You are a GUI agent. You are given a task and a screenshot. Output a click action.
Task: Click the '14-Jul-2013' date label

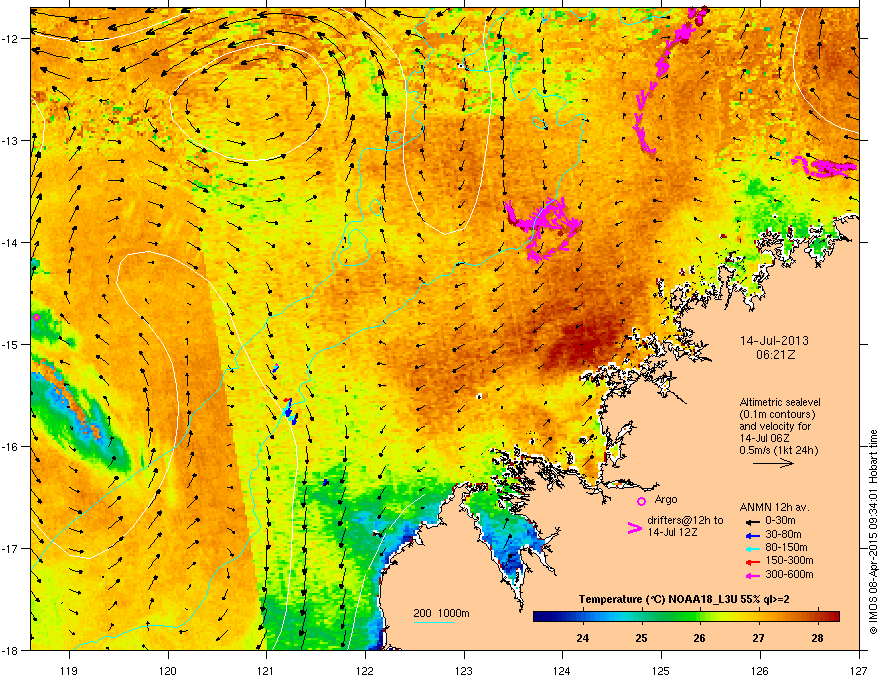(774, 341)
